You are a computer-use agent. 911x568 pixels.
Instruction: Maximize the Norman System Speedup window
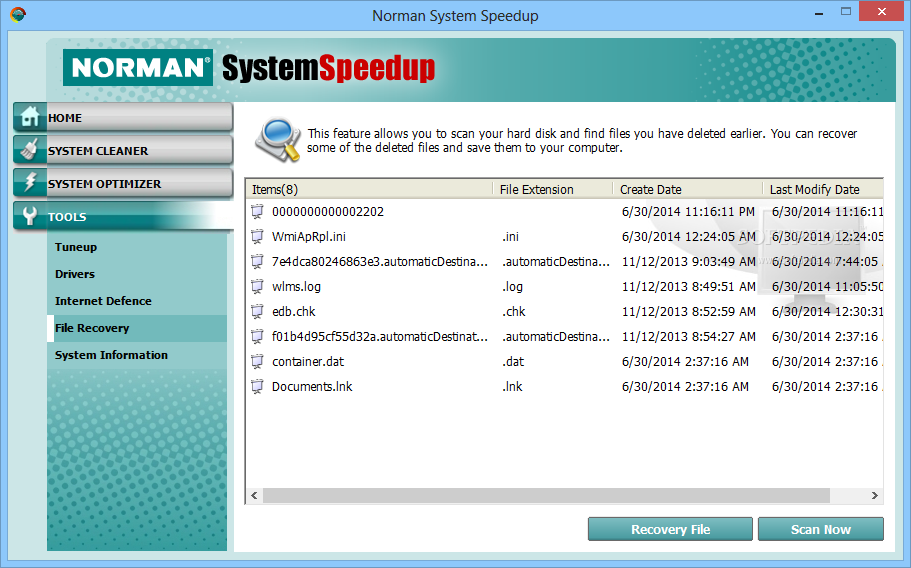point(846,12)
